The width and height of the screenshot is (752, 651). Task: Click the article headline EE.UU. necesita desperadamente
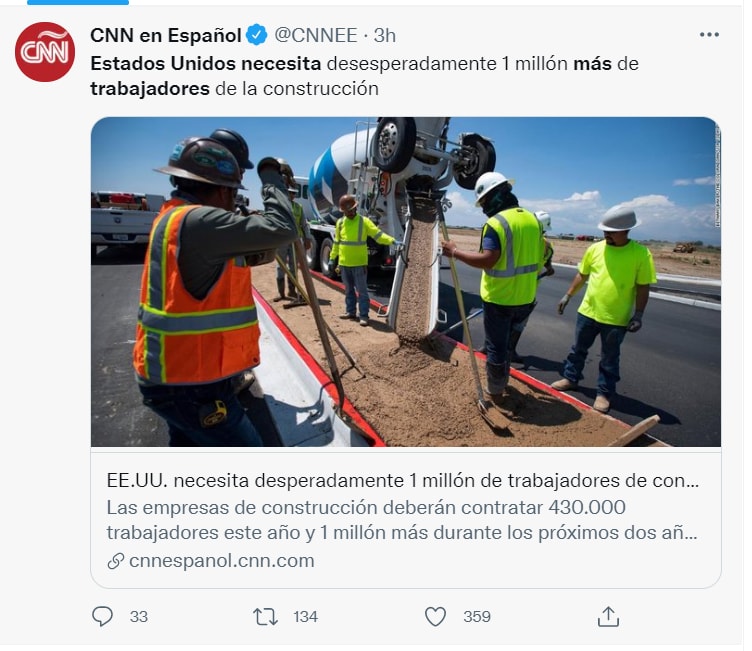tap(402, 480)
